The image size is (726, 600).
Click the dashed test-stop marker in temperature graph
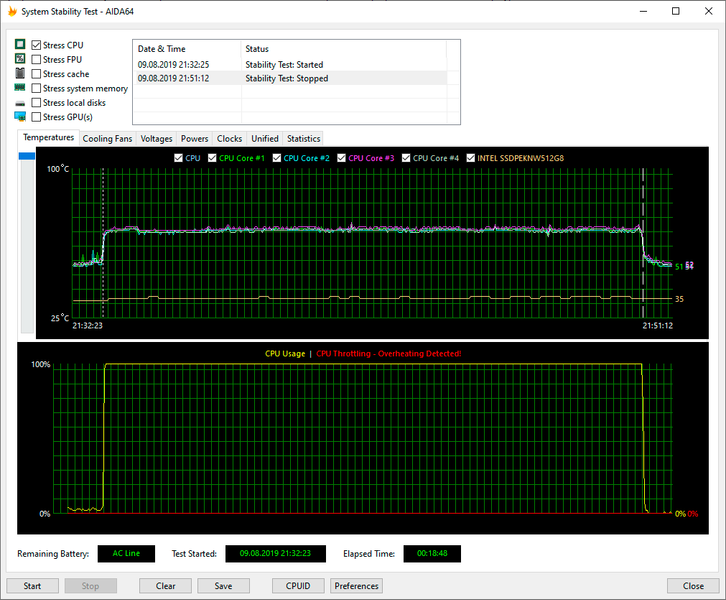point(643,243)
